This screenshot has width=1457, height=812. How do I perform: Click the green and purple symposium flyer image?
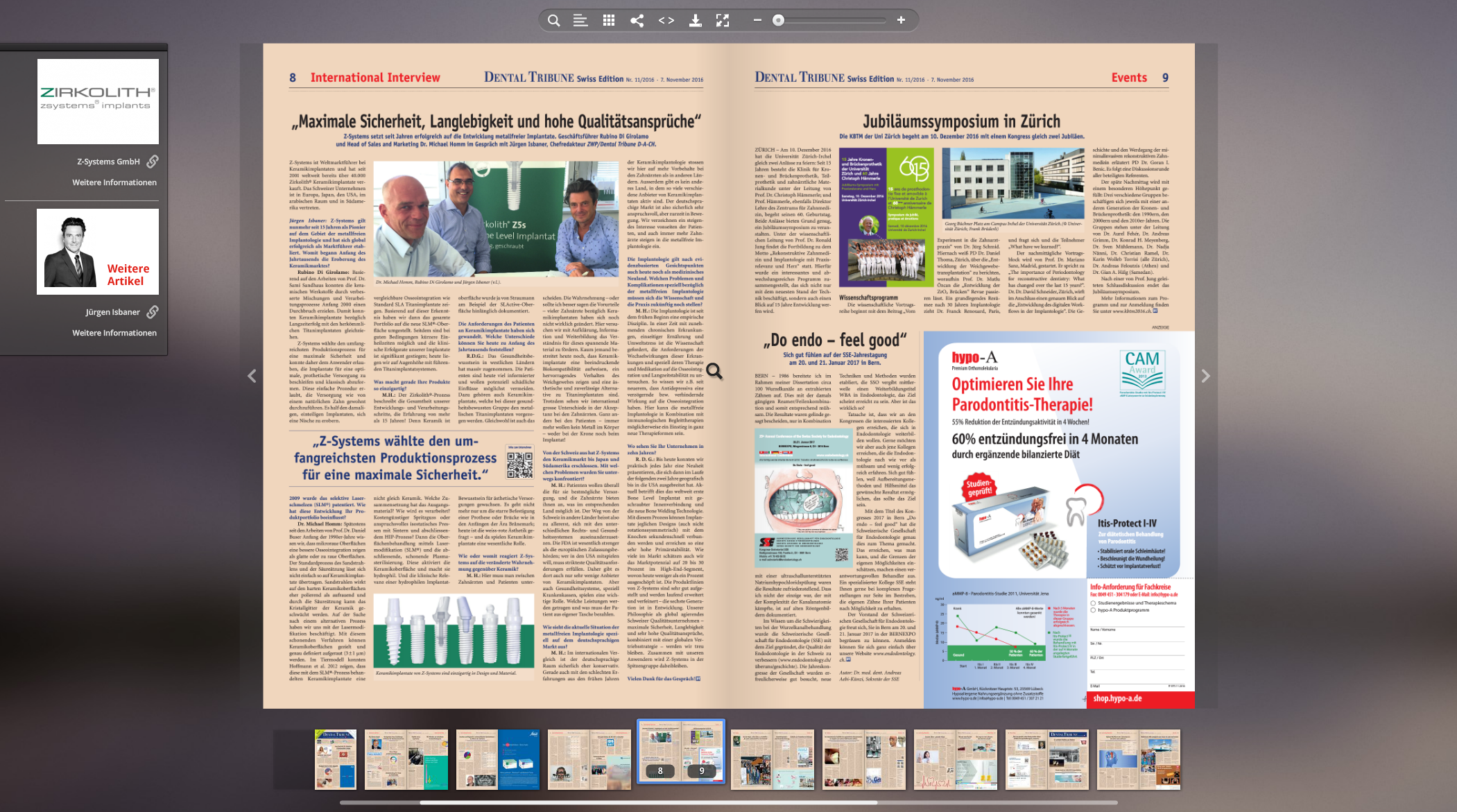(x=886, y=217)
